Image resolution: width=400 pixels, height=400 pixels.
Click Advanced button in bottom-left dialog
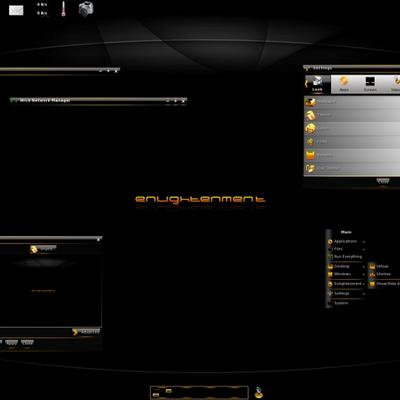(86, 332)
